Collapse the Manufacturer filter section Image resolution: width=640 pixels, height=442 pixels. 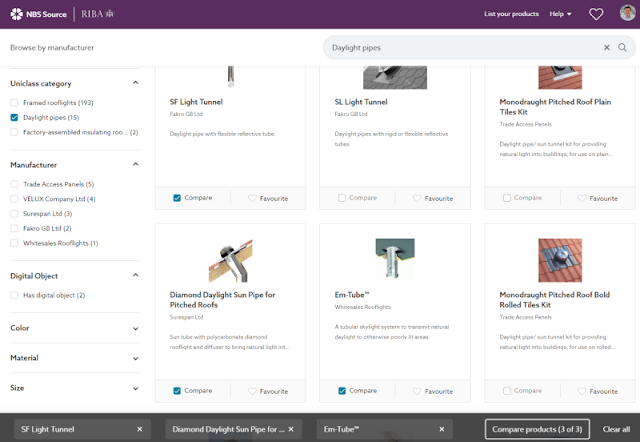click(x=136, y=164)
